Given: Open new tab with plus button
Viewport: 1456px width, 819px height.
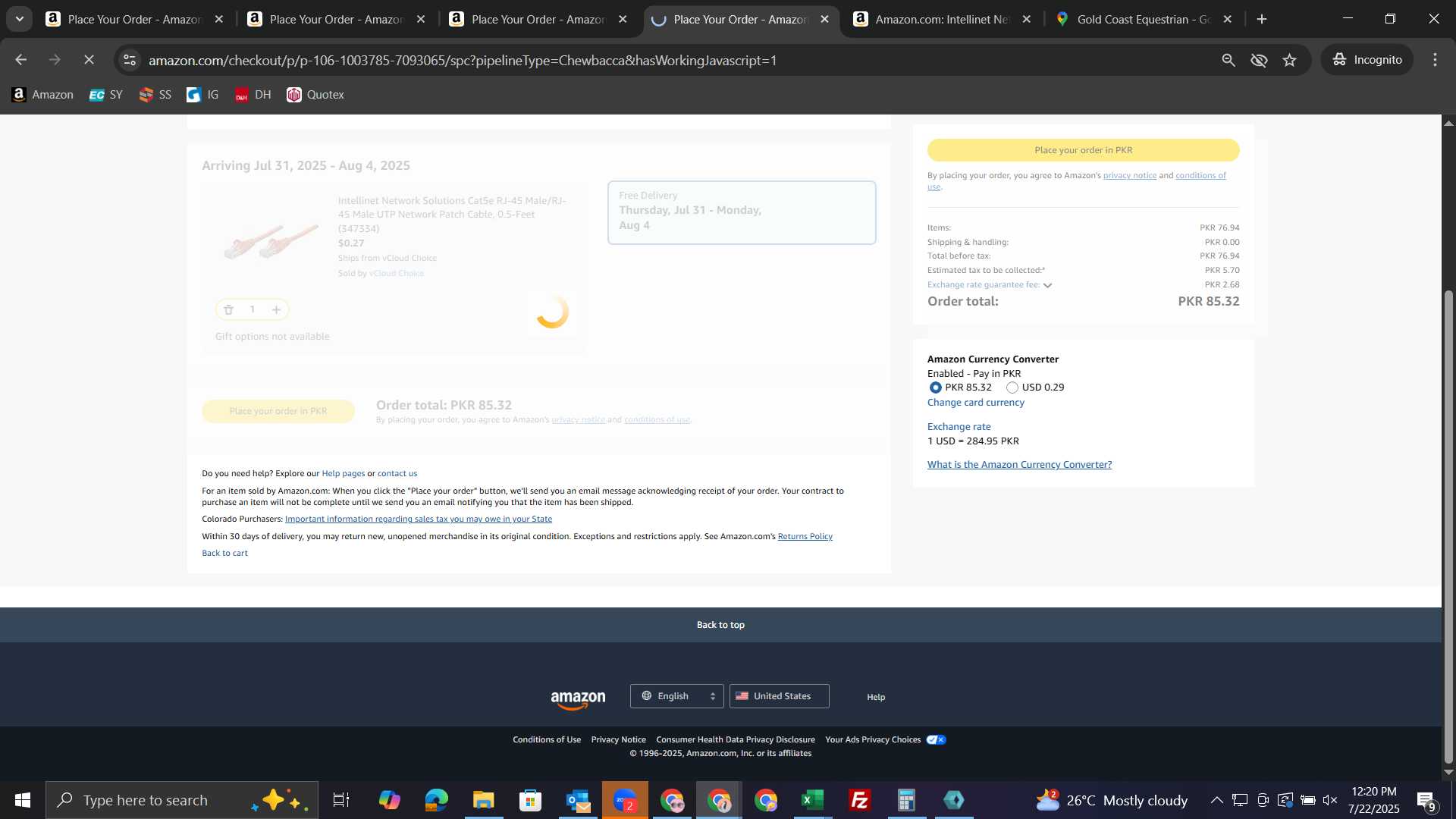Looking at the screenshot, I should [x=1262, y=19].
